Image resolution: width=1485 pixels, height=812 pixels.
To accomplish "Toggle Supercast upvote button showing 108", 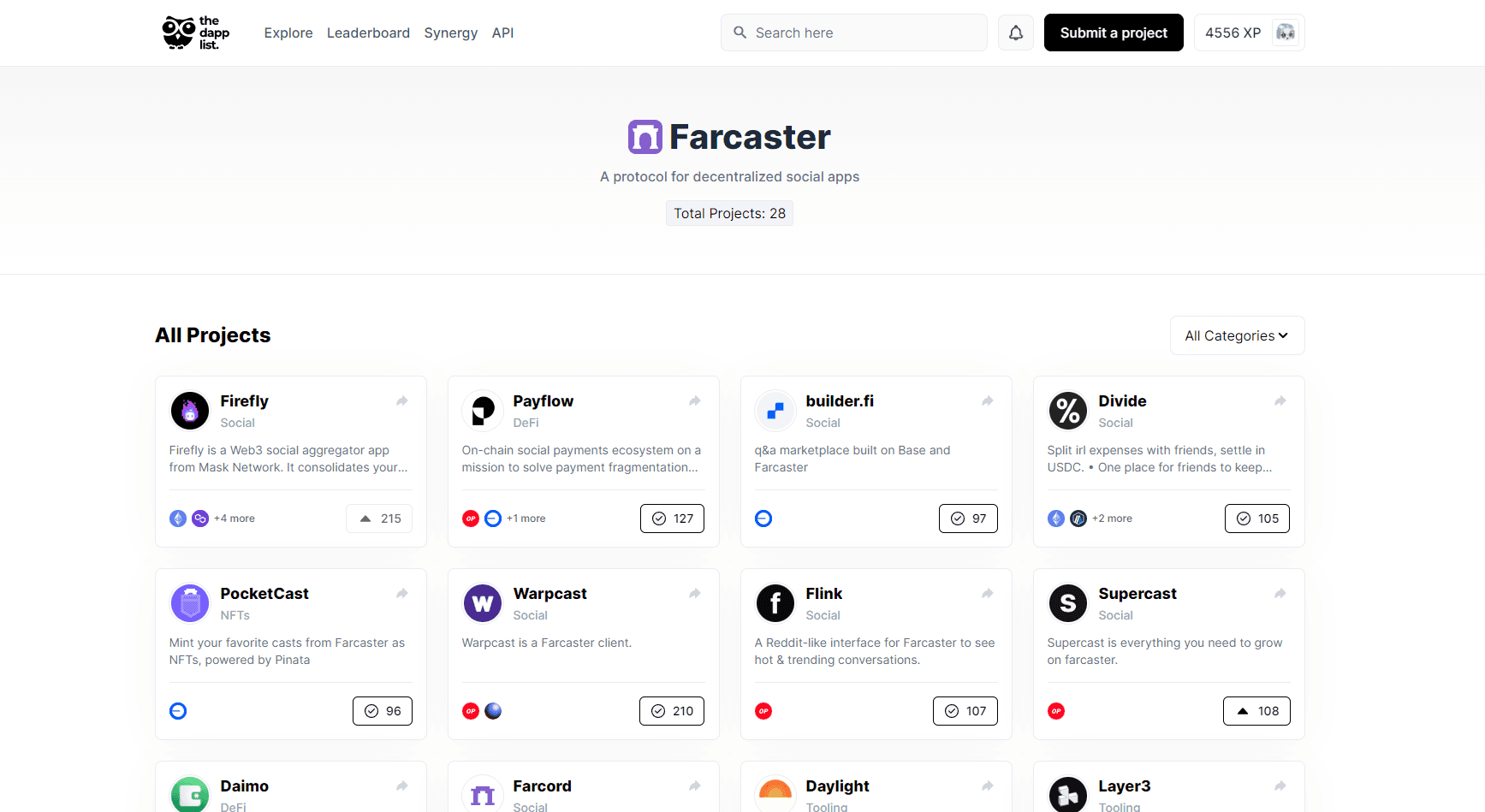I will pos(1256,711).
